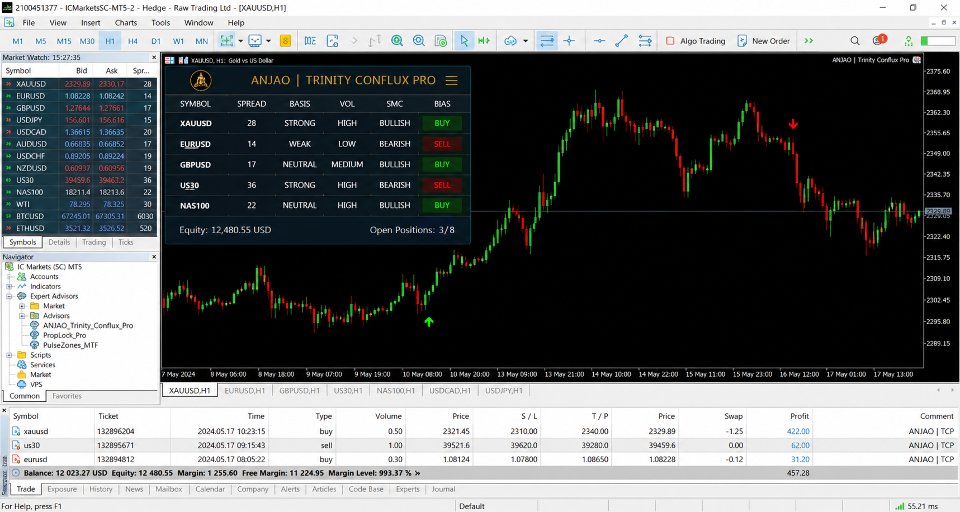Open ANJAO panel hamburger menu
960x512 pixels.
pos(452,80)
